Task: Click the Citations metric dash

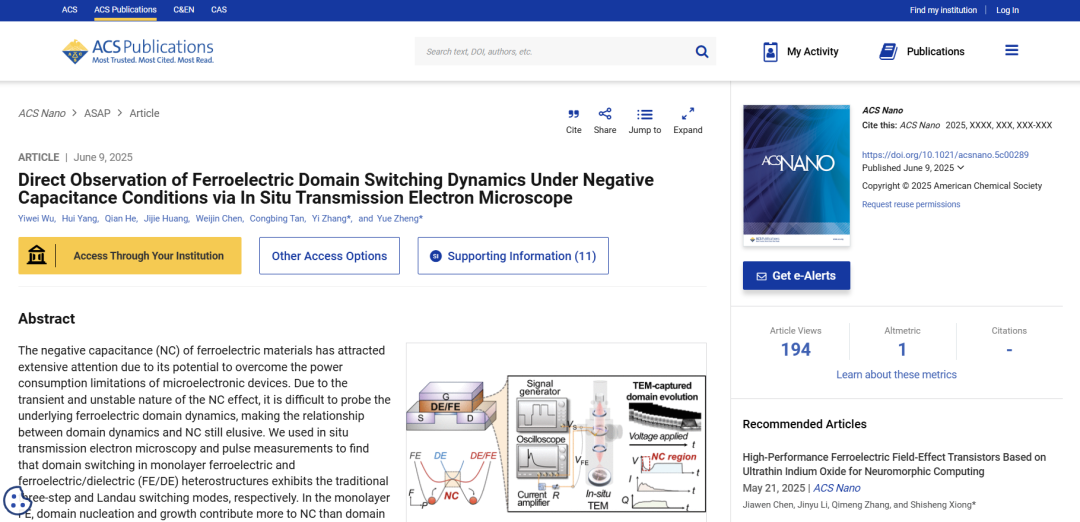Action: click(x=1009, y=350)
